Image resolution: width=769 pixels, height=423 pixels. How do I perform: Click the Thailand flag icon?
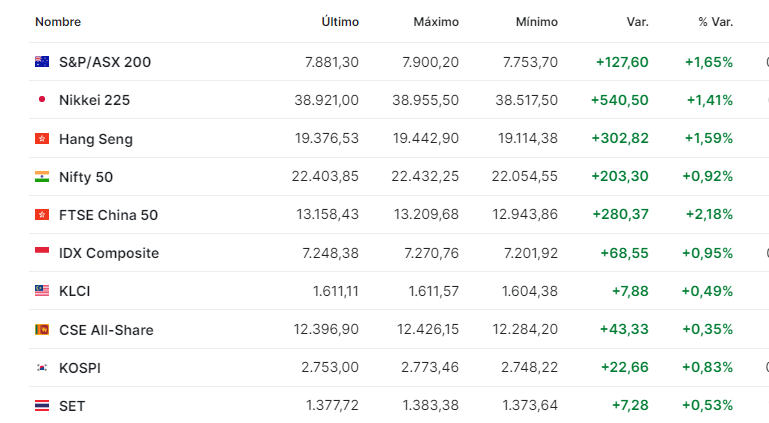[42, 406]
